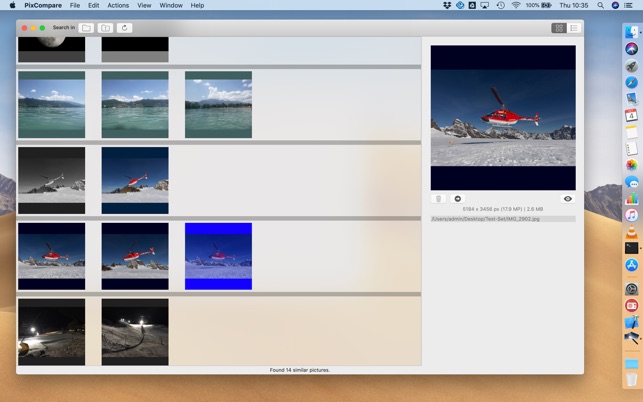
Task: Switch to list view mode
Action: [574, 28]
